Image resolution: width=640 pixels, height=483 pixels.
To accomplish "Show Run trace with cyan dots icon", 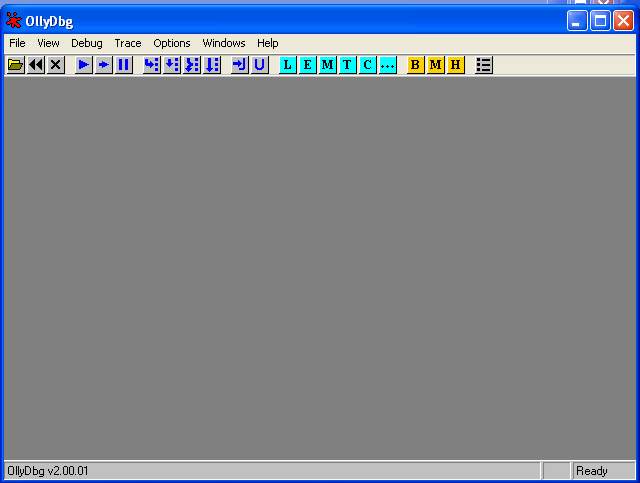I will [x=388, y=65].
